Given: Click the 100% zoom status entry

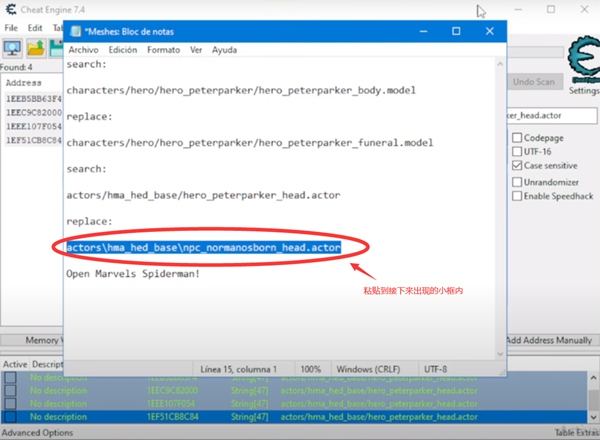Looking at the screenshot, I should click(311, 369).
